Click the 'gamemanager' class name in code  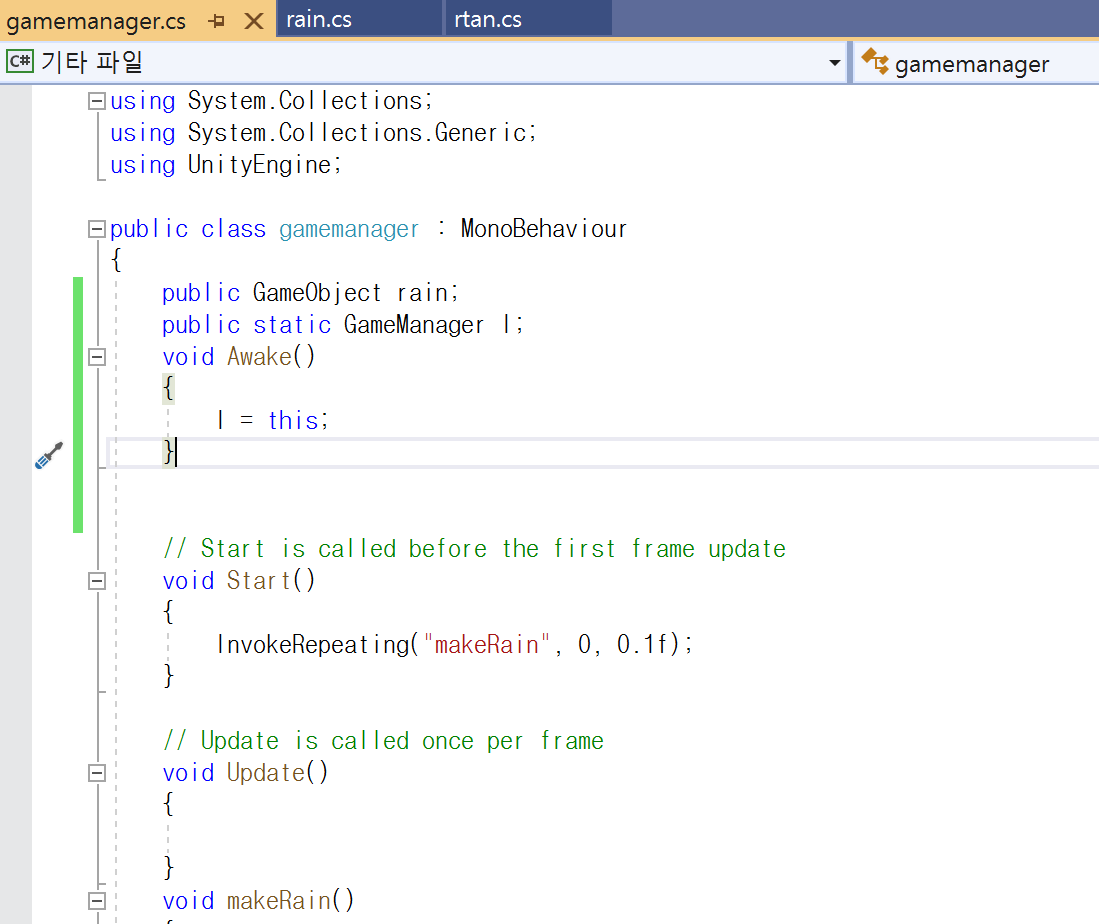pyautogui.click(x=349, y=229)
